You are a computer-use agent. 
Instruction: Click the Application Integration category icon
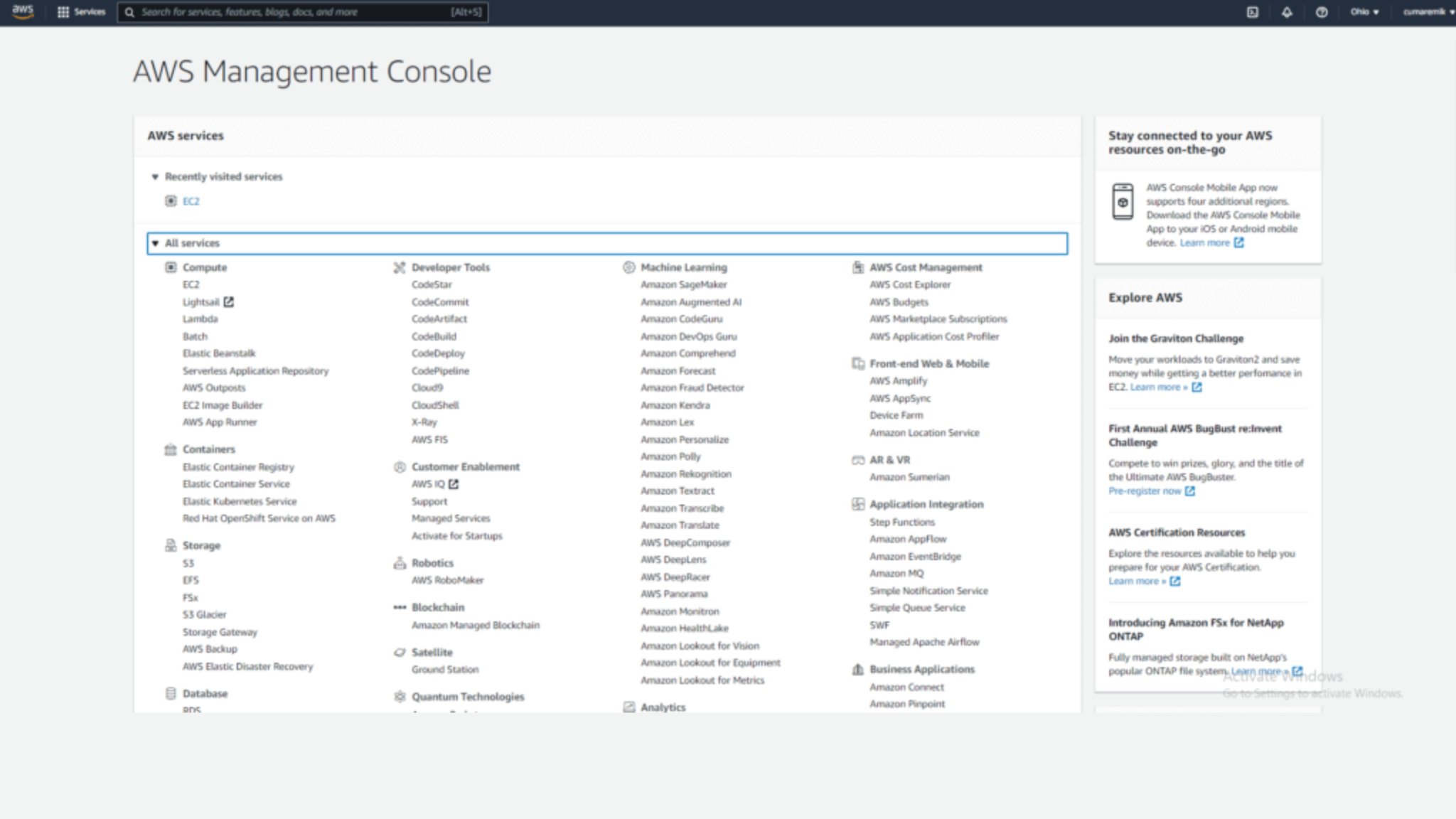click(x=858, y=504)
